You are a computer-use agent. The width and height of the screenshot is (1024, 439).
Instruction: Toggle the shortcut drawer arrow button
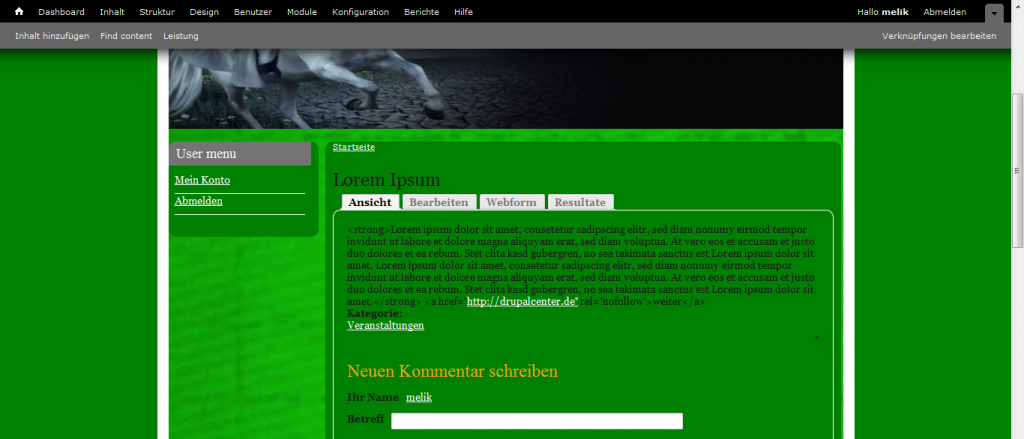pos(993,13)
